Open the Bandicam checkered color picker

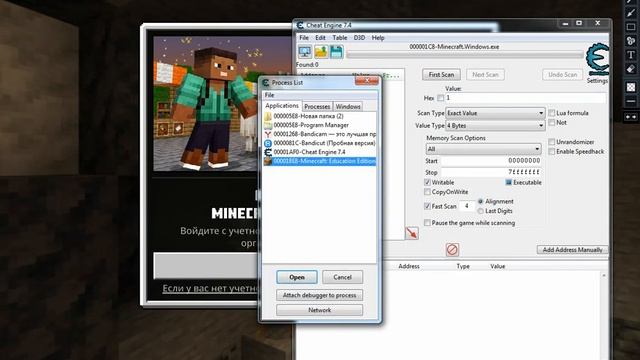click(x=631, y=87)
